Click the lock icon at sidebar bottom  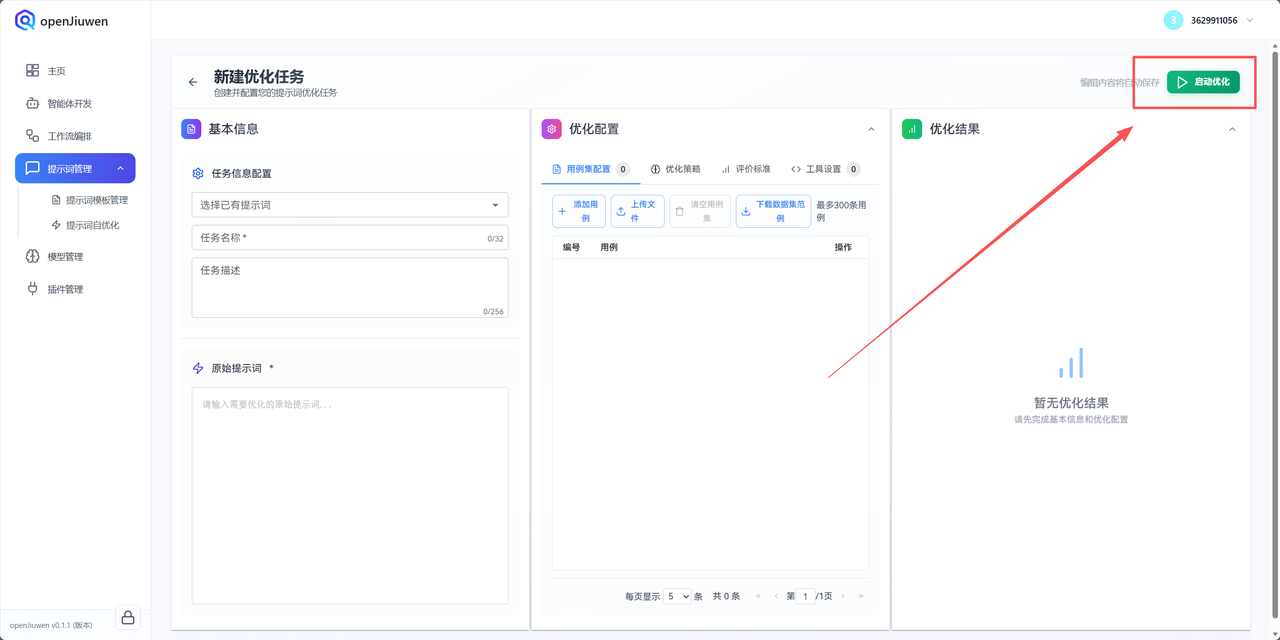tap(128, 618)
